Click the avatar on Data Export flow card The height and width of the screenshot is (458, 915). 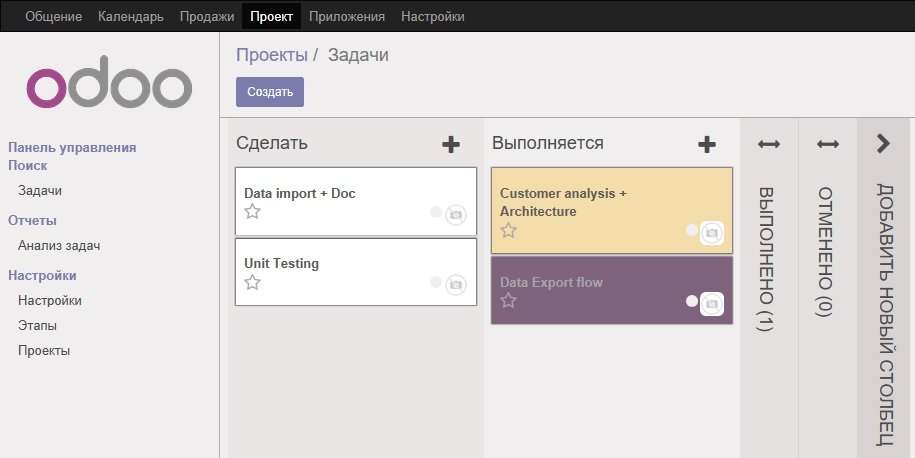[712, 304]
